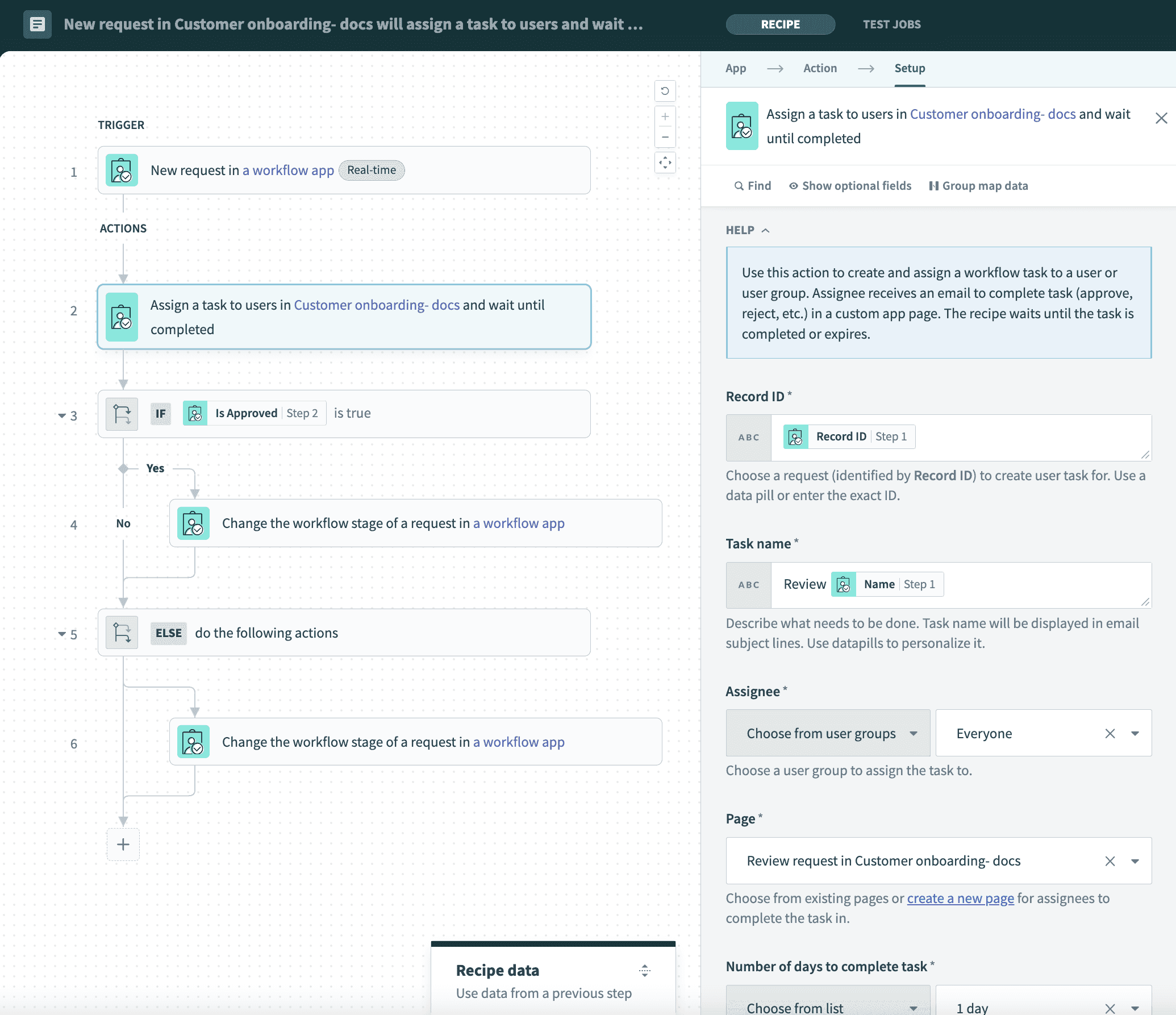Click the Name Step 1 data pill
1176x1015 pixels.
tap(887, 584)
